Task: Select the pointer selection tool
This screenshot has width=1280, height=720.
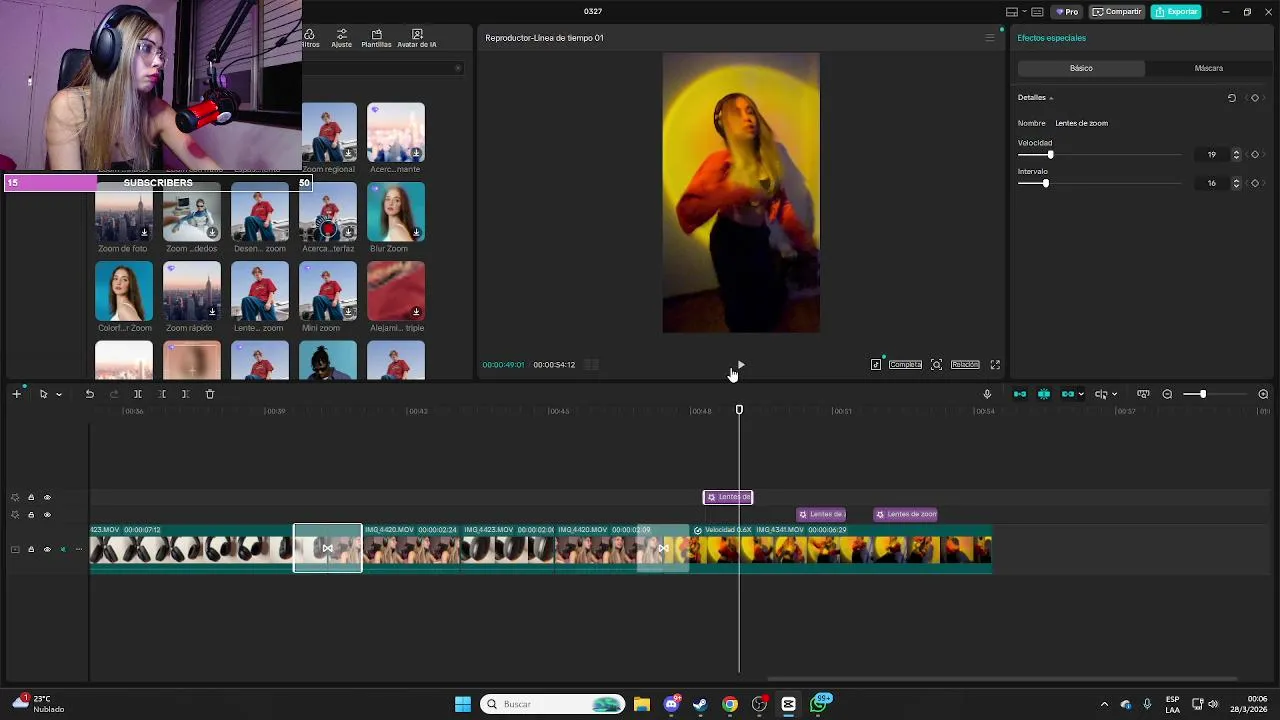Action: pyautogui.click(x=43, y=394)
